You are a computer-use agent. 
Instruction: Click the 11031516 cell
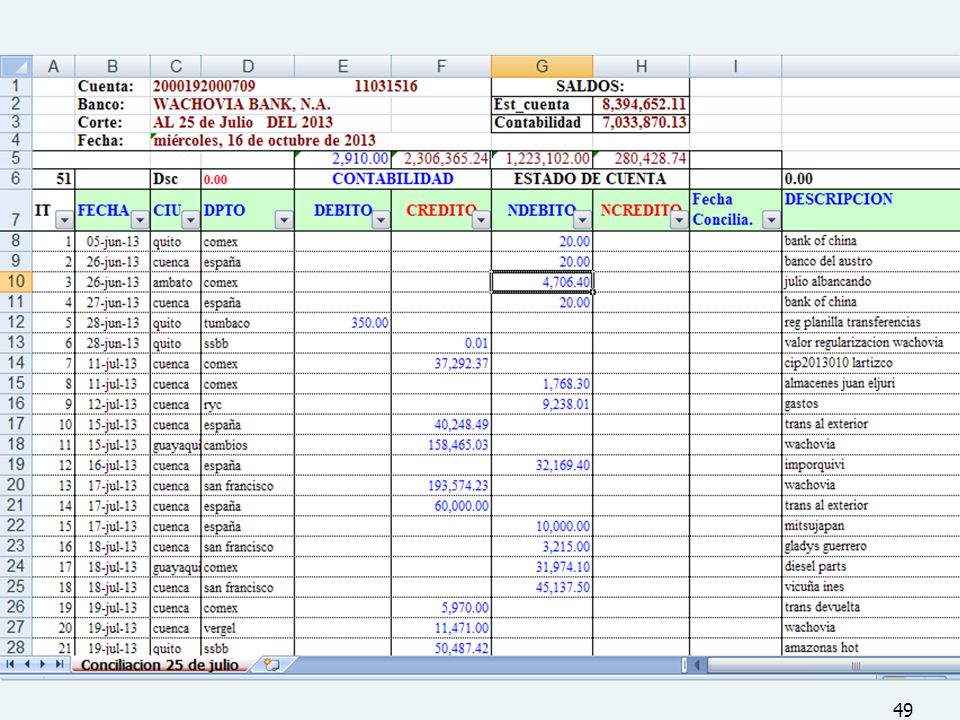(386, 86)
